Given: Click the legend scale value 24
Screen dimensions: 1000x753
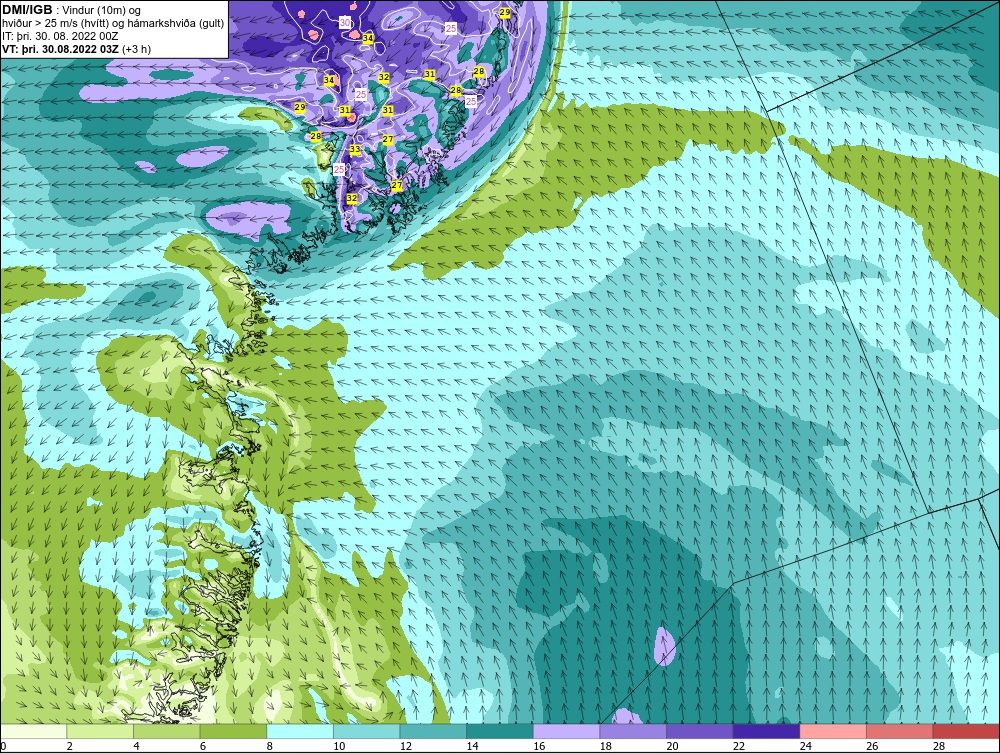Looking at the screenshot, I should pos(805,746).
